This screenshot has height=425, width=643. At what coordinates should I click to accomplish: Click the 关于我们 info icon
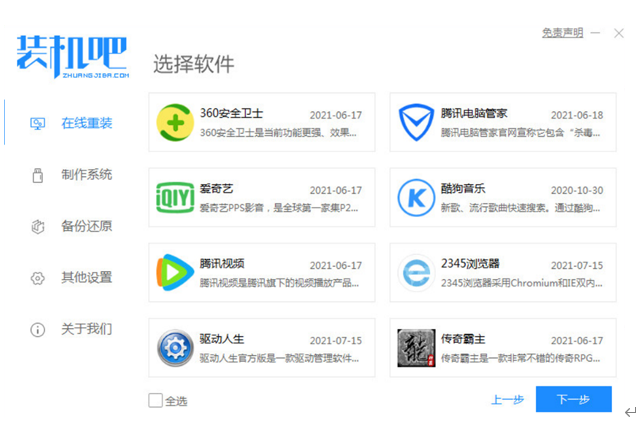(37, 329)
